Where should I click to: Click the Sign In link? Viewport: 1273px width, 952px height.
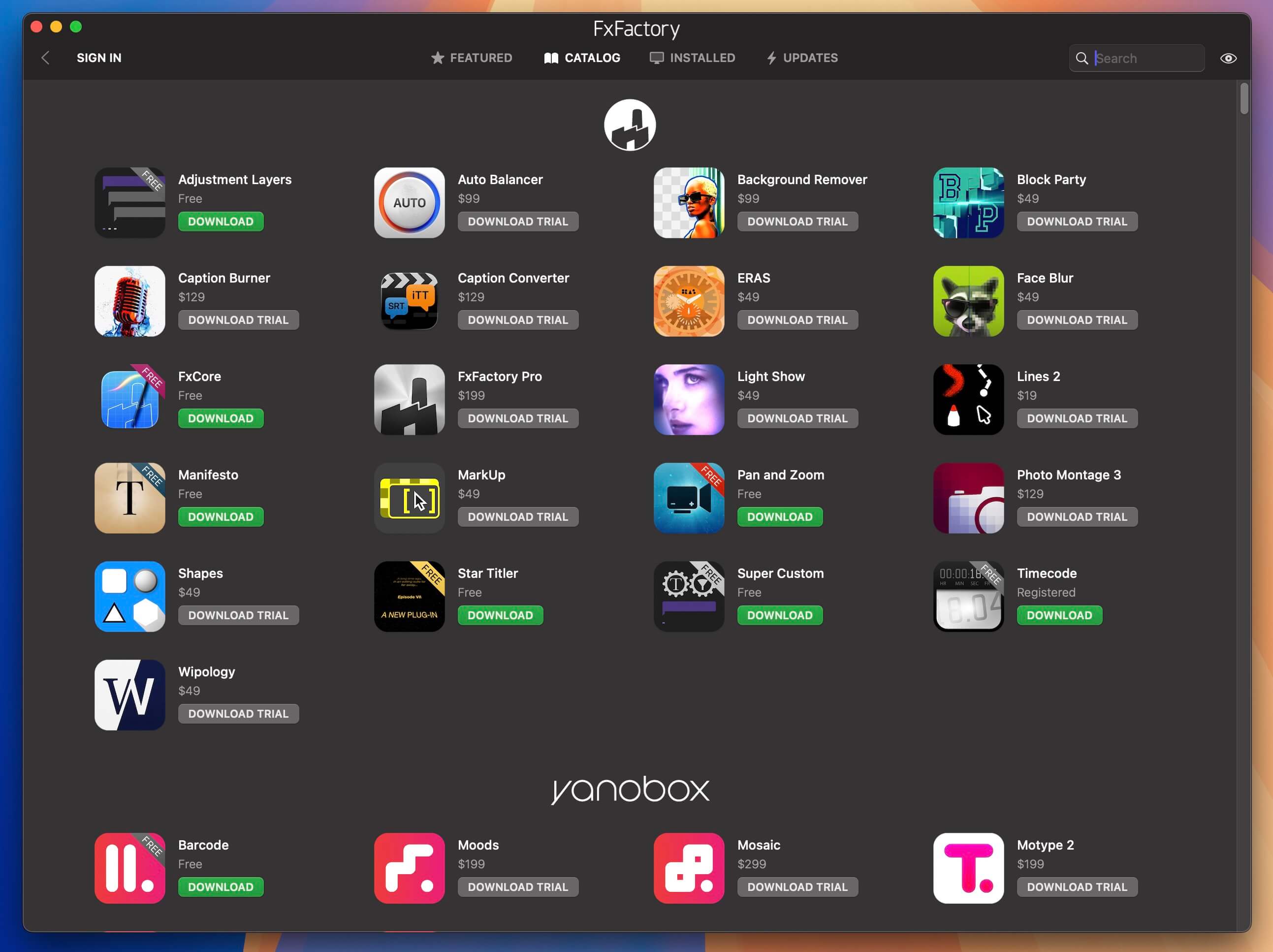pyautogui.click(x=99, y=58)
